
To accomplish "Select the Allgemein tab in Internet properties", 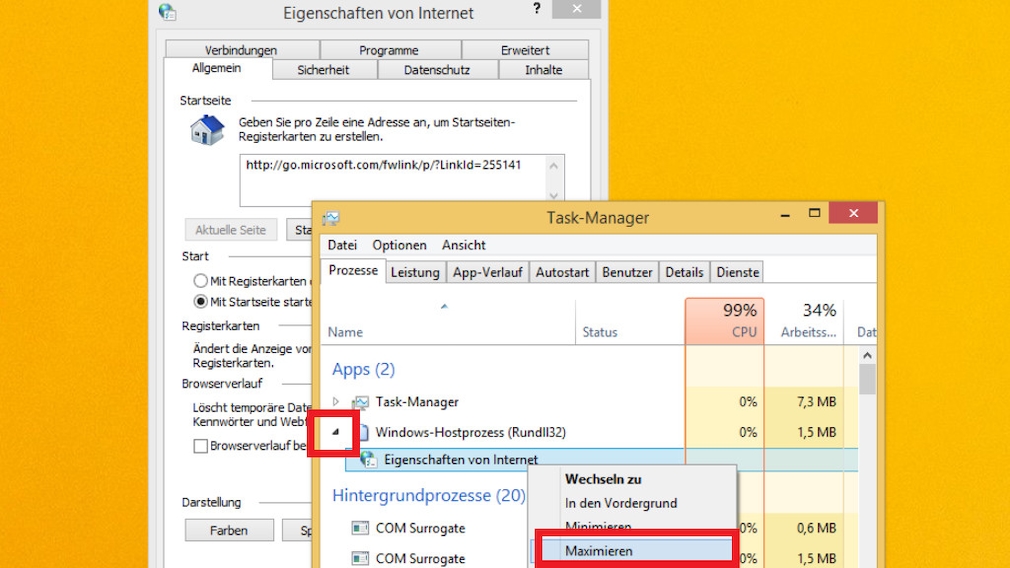I will [216, 68].
